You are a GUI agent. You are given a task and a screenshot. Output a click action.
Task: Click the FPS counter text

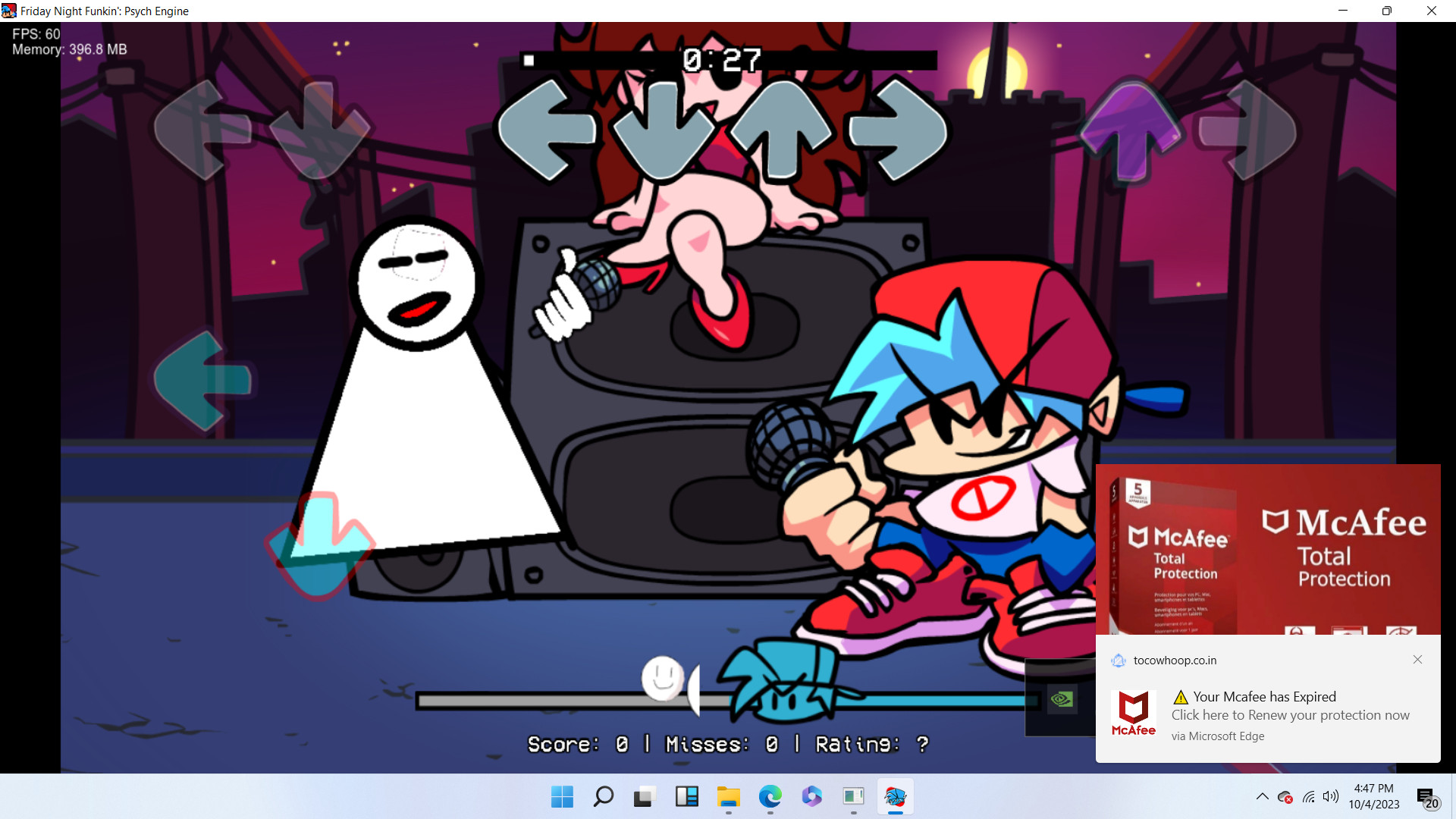click(x=36, y=34)
